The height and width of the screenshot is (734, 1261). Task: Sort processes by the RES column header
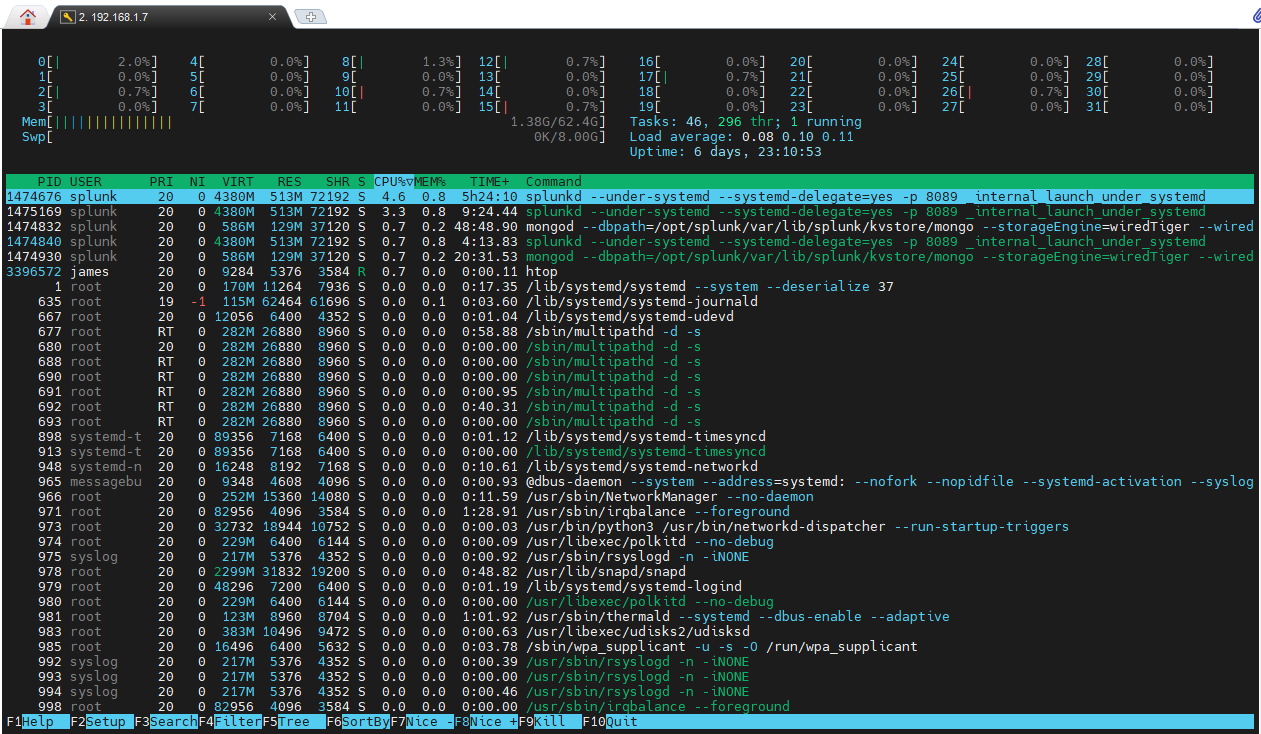[x=290, y=182]
